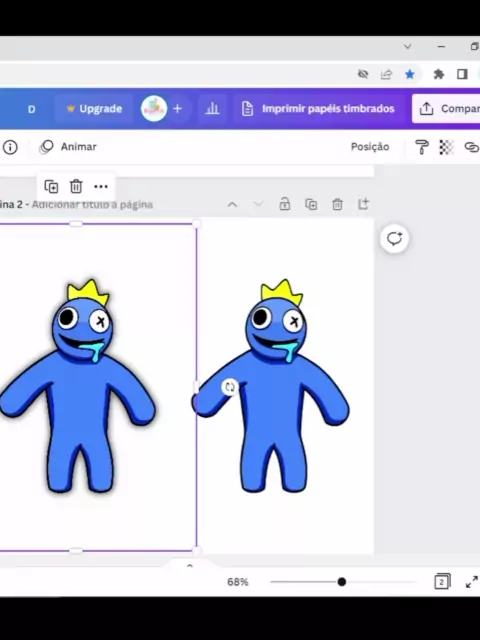Expand page thumbnails with bottom caret

[x=189, y=566]
